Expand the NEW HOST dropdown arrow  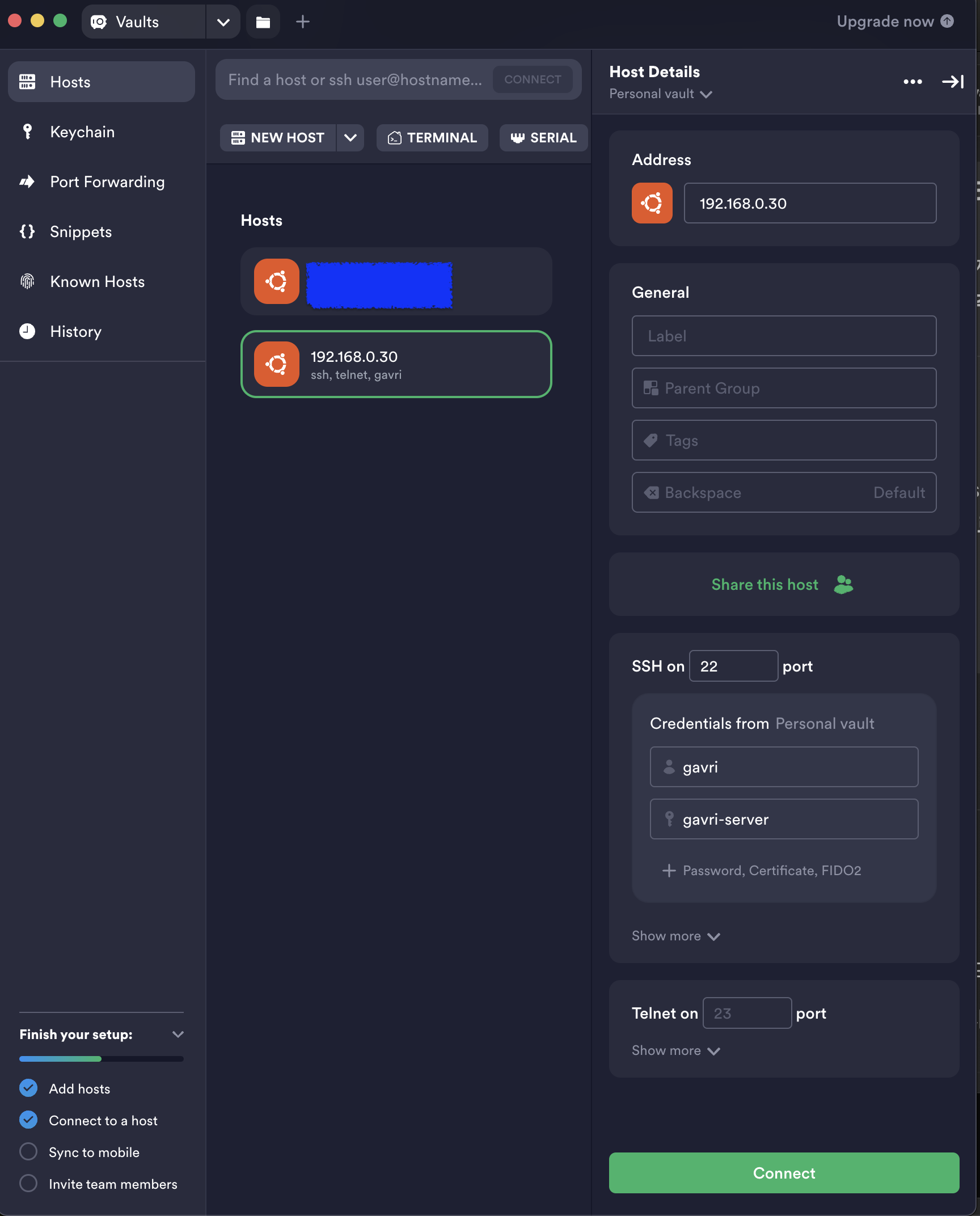(x=350, y=138)
